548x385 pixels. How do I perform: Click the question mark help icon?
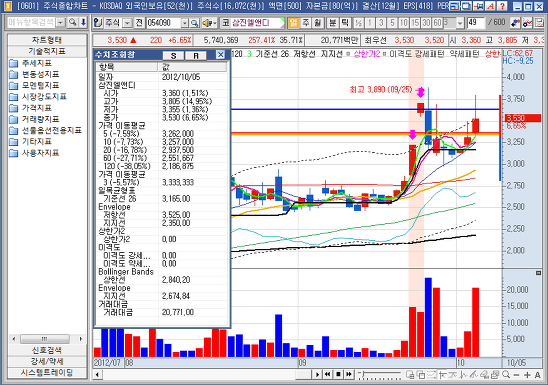502,6
